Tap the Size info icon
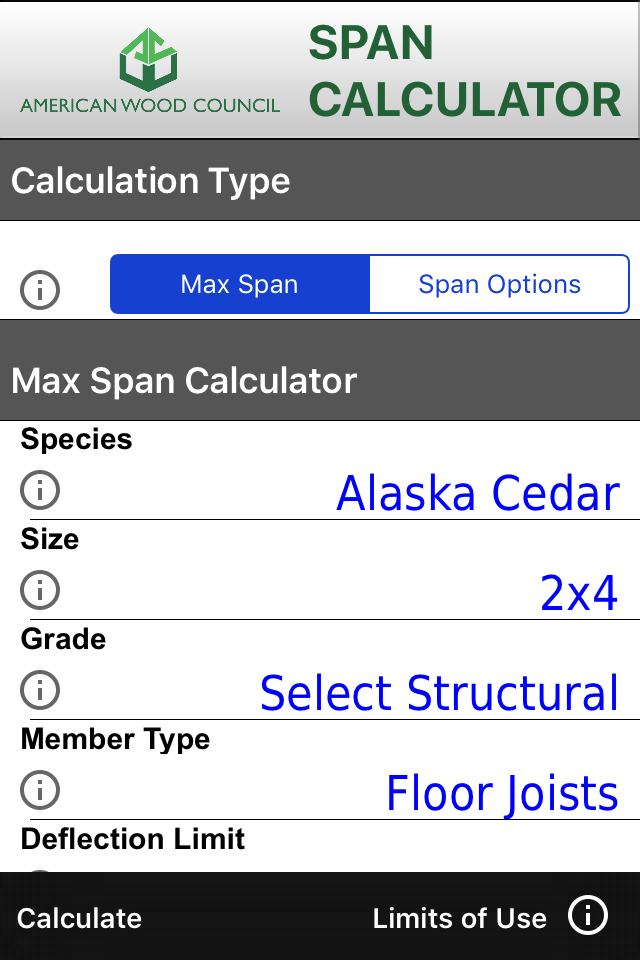 click(40, 590)
